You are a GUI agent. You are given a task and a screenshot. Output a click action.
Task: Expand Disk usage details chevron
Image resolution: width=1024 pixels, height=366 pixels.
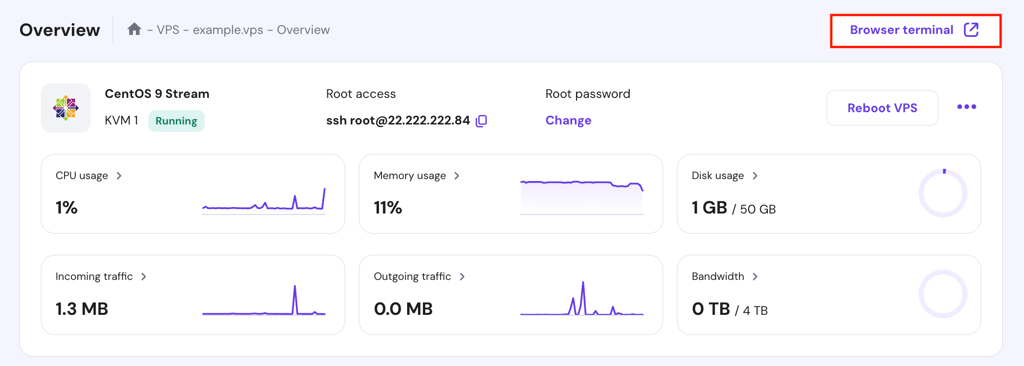point(754,176)
